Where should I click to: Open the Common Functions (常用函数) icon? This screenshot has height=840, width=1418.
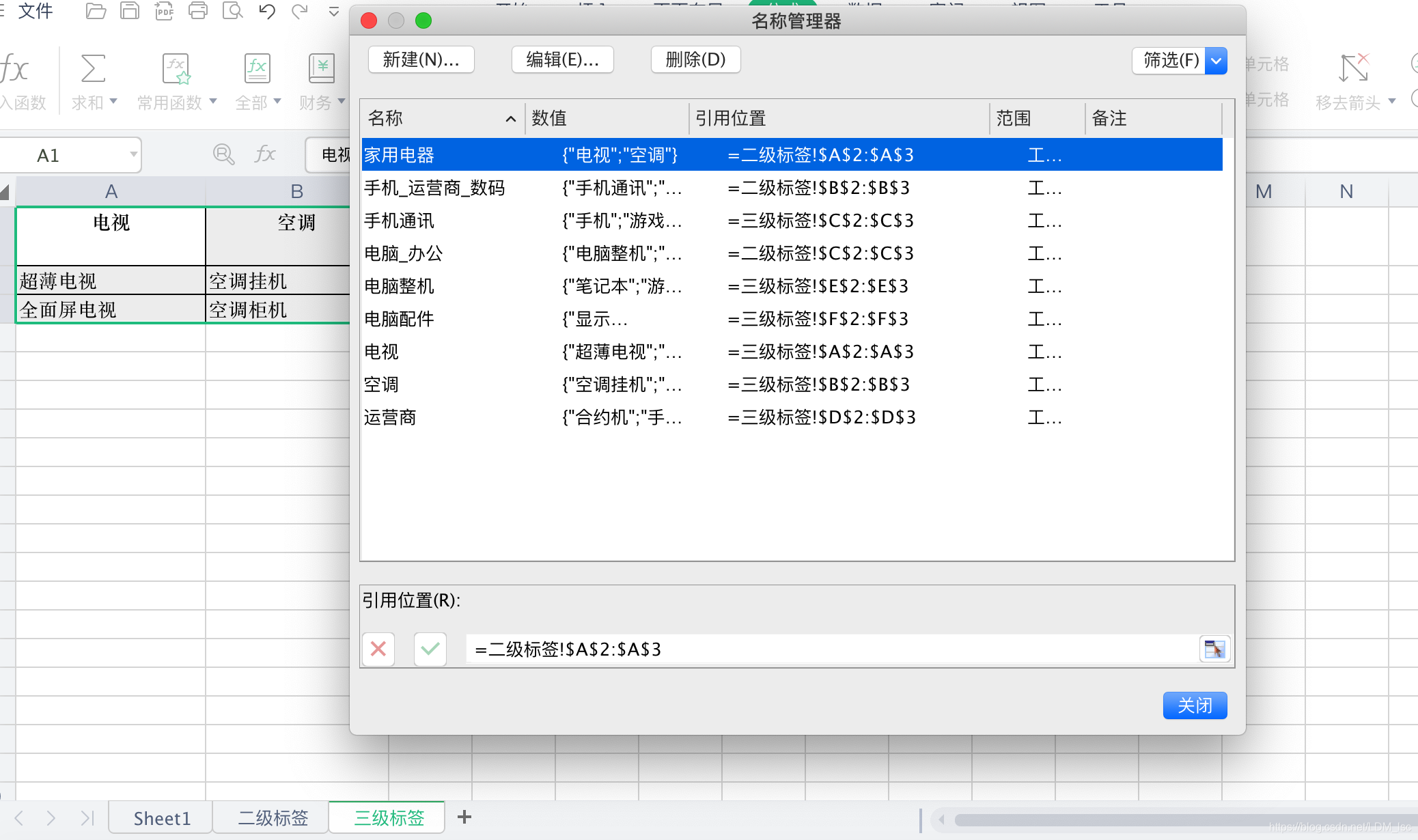coord(176,68)
